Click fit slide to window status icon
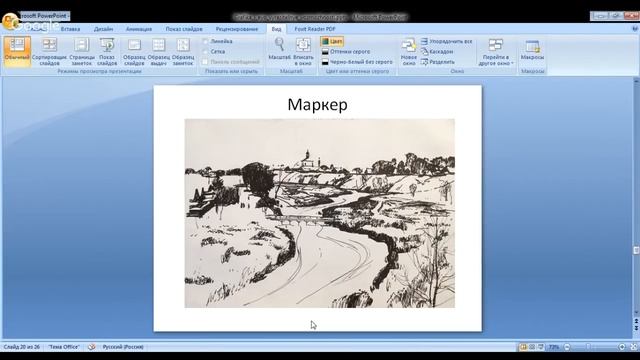Image resolution: width=640 pixels, height=360 pixels. 634,347
